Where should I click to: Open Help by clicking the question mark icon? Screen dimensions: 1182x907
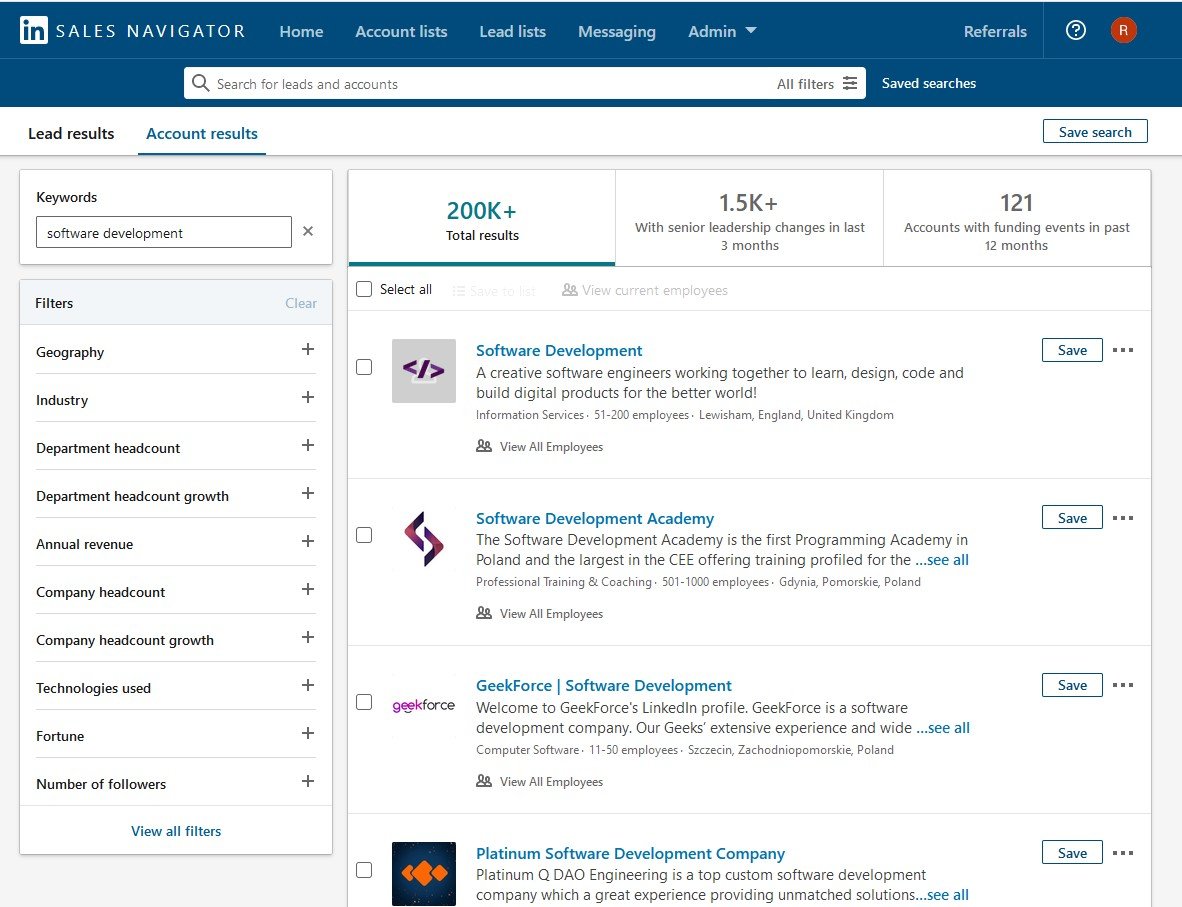pyautogui.click(x=1075, y=30)
